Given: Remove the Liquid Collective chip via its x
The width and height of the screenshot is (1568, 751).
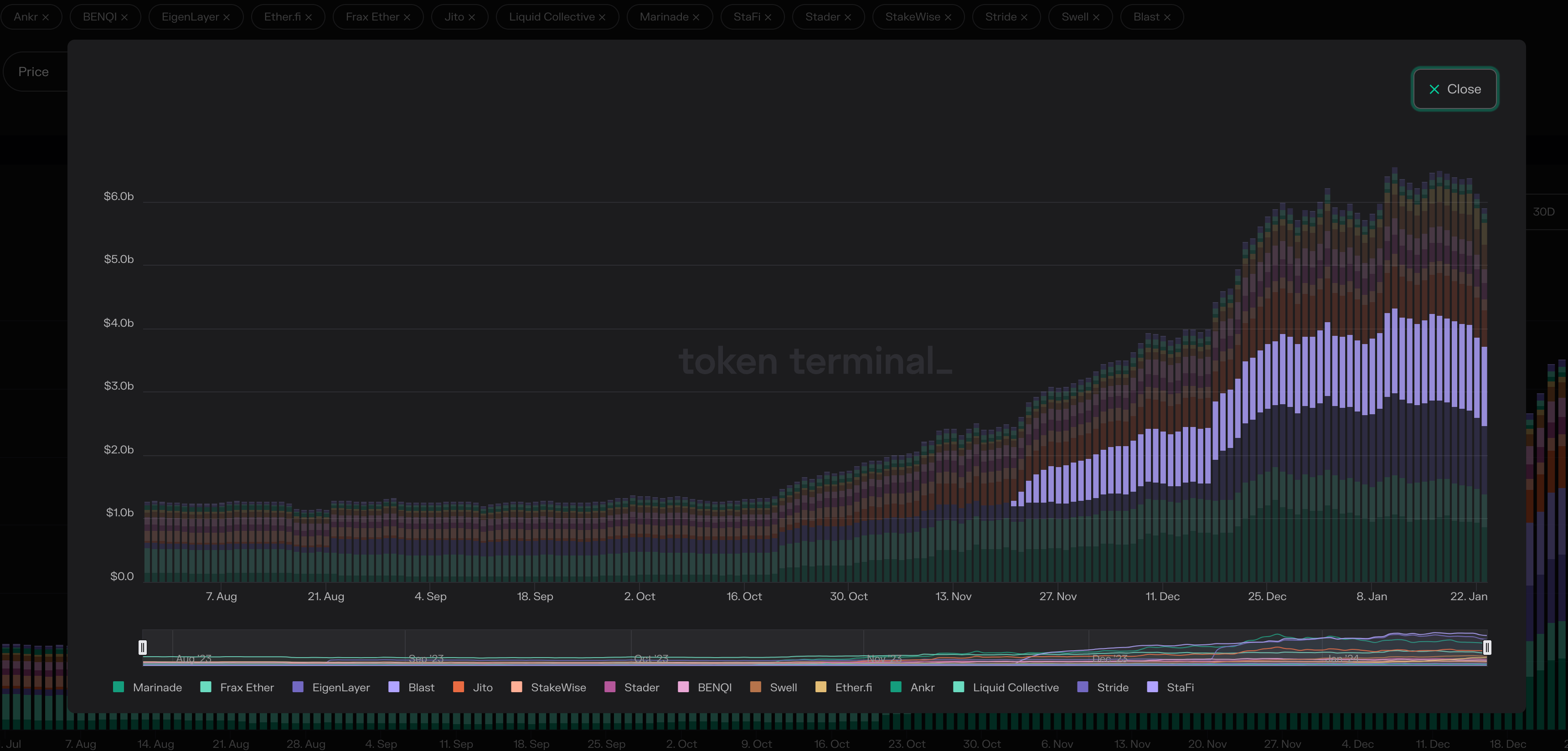Looking at the screenshot, I should point(602,18).
